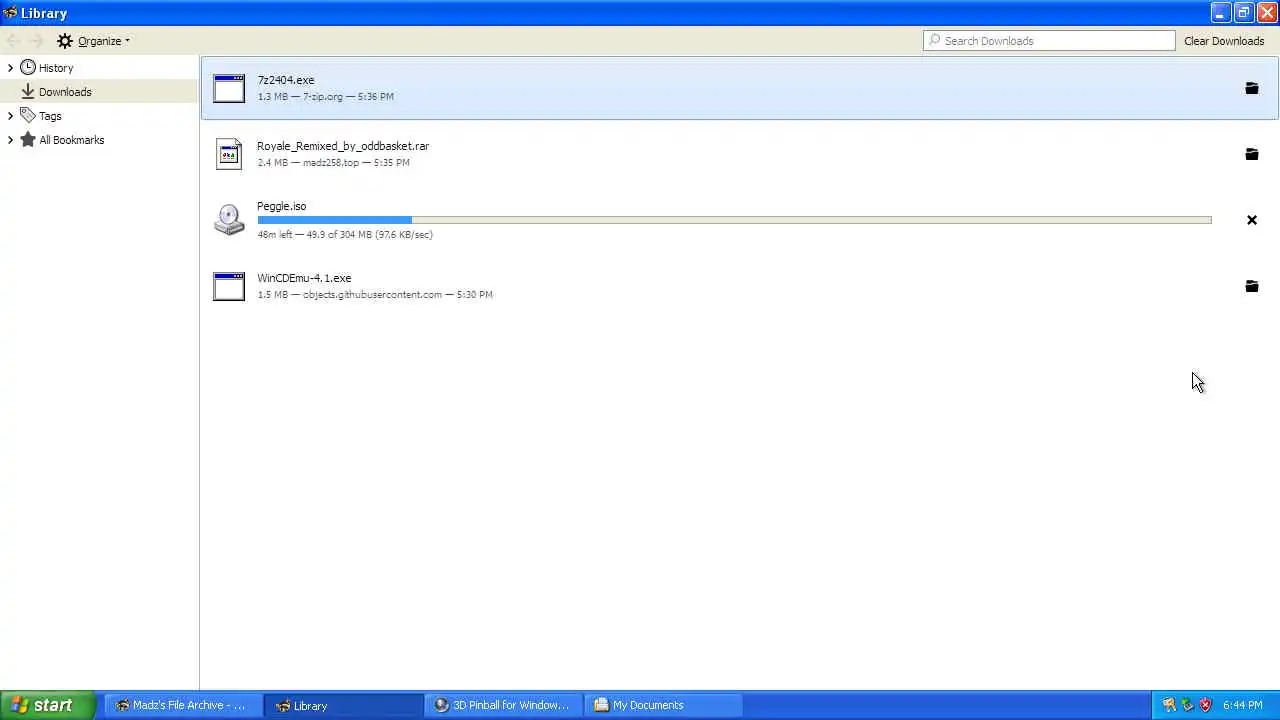
Task: Select History in the sidebar
Action: click(x=56, y=68)
